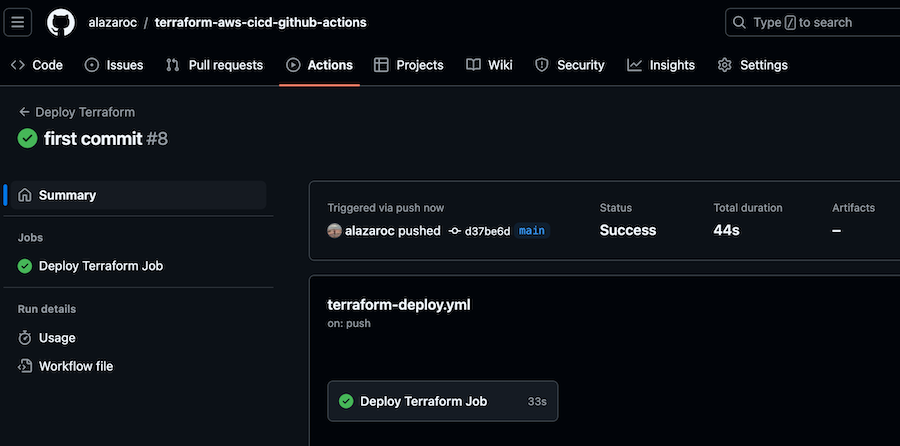Click the Usage stopwatch icon
The width and height of the screenshot is (900, 446).
[x=25, y=338]
